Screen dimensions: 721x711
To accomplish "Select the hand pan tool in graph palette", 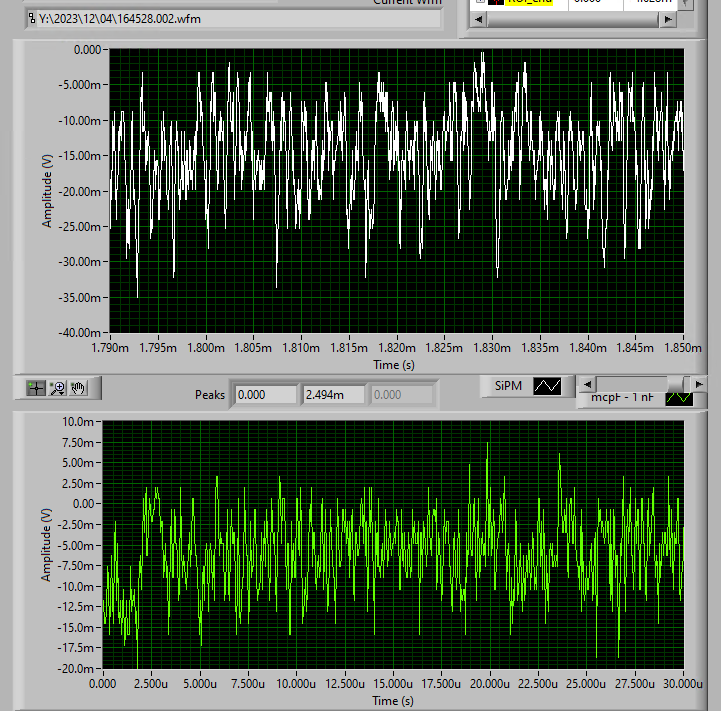I will pos(78,388).
